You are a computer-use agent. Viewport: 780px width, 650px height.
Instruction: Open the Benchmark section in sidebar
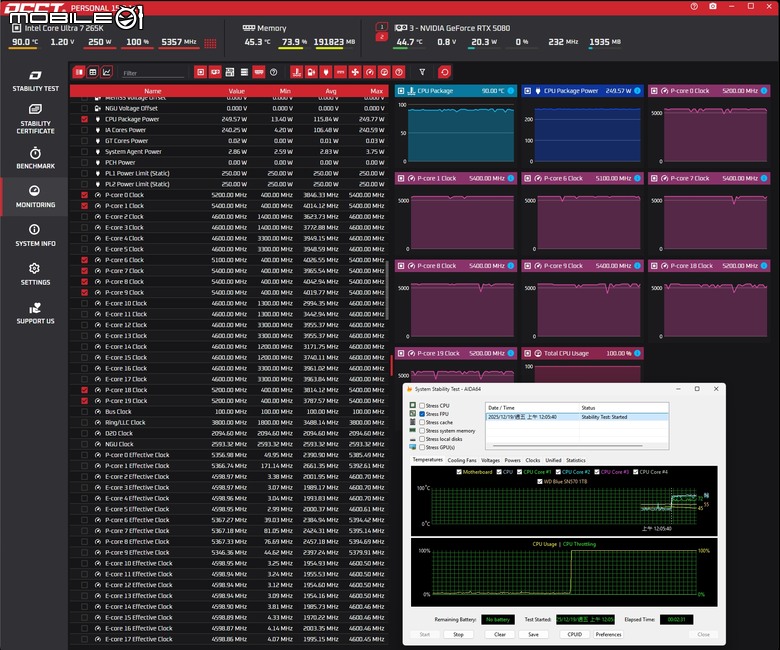35,158
